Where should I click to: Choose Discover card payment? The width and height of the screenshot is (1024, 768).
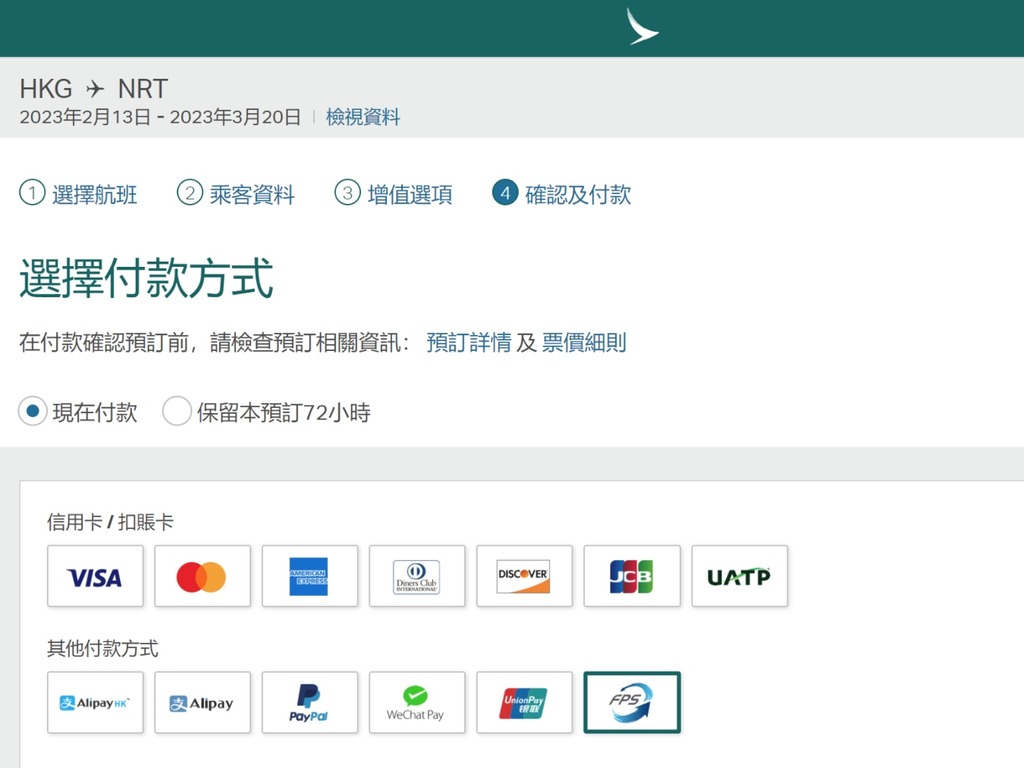click(x=524, y=576)
